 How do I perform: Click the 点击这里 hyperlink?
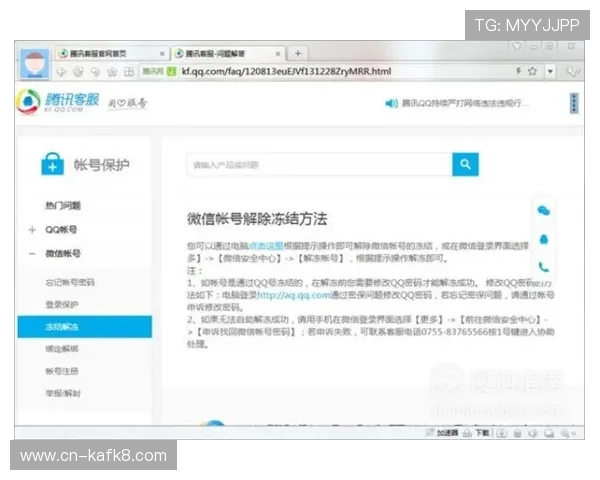click(266, 246)
